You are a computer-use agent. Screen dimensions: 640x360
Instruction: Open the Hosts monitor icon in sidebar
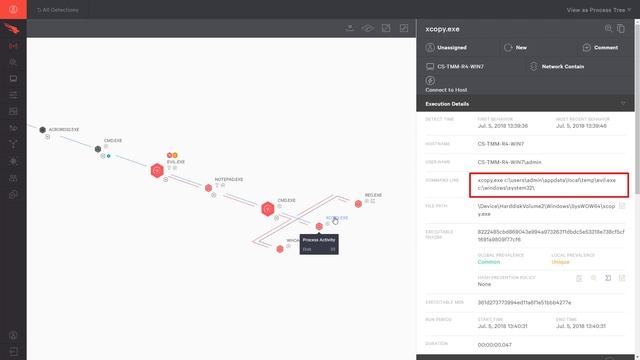[13, 79]
